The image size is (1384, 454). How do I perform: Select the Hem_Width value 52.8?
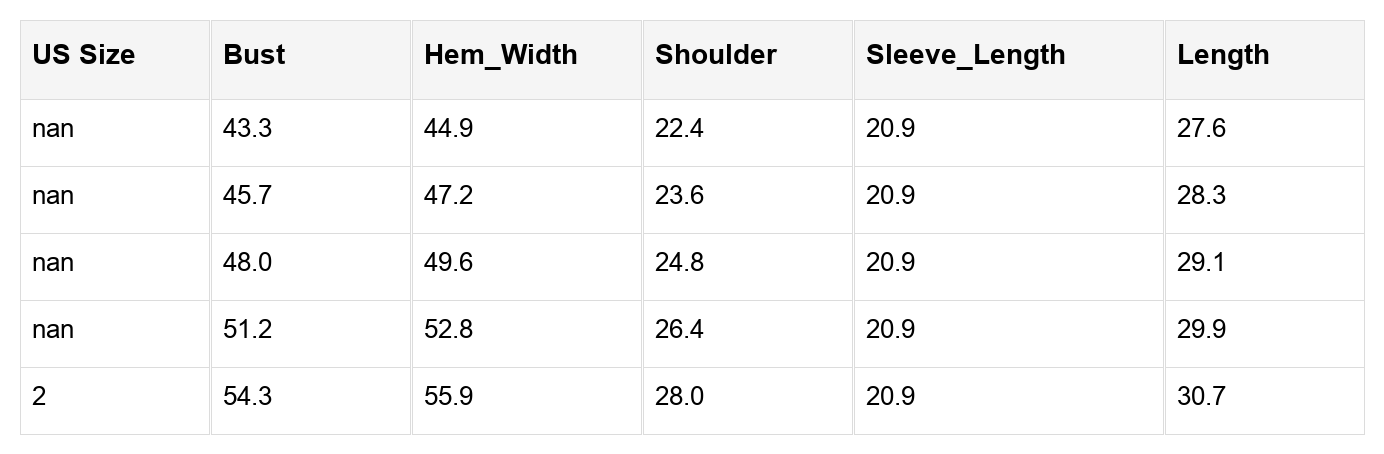point(448,330)
